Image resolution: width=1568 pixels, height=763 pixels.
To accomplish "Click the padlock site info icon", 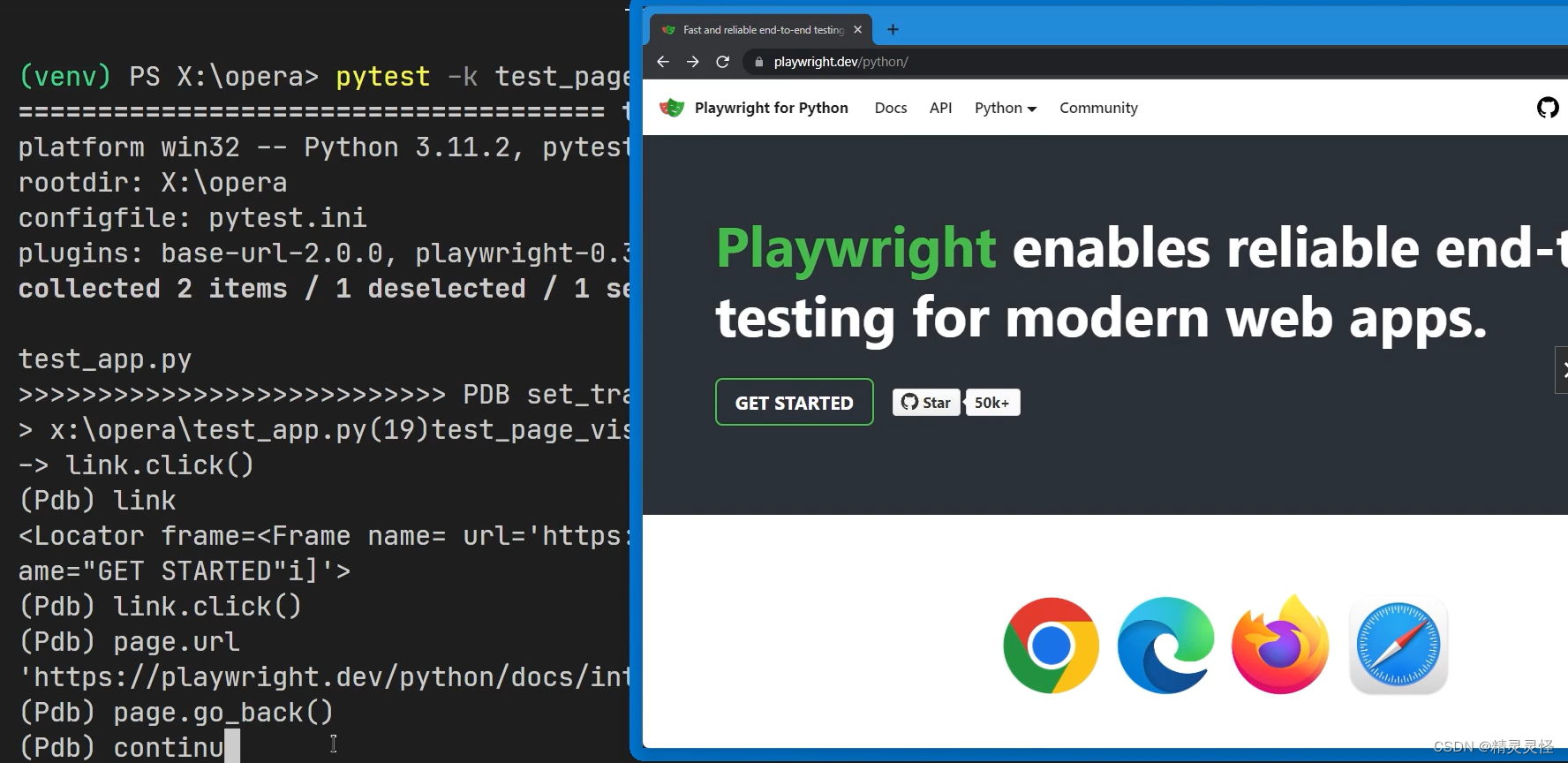I will click(x=758, y=62).
